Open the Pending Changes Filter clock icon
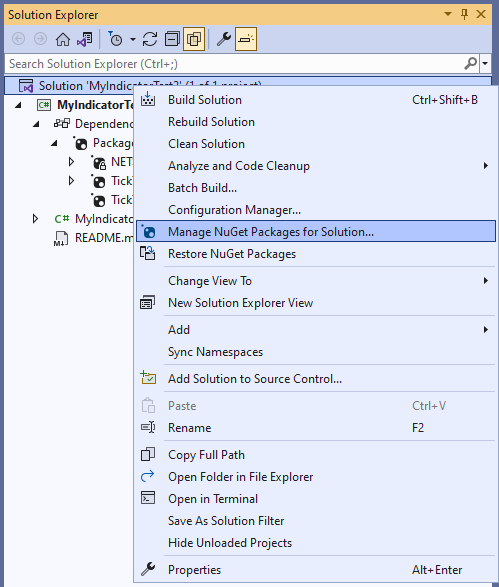This screenshot has height=587, width=499. (x=115, y=39)
